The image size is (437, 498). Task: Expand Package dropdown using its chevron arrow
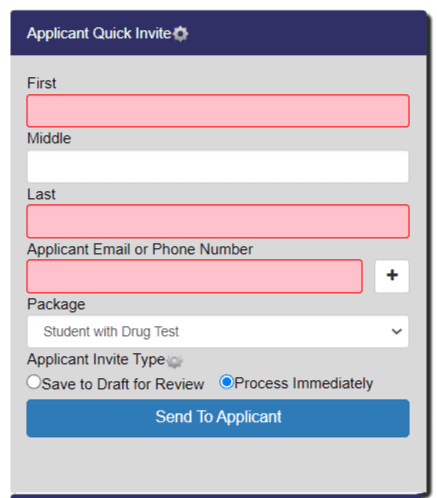(x=396, y=332)
